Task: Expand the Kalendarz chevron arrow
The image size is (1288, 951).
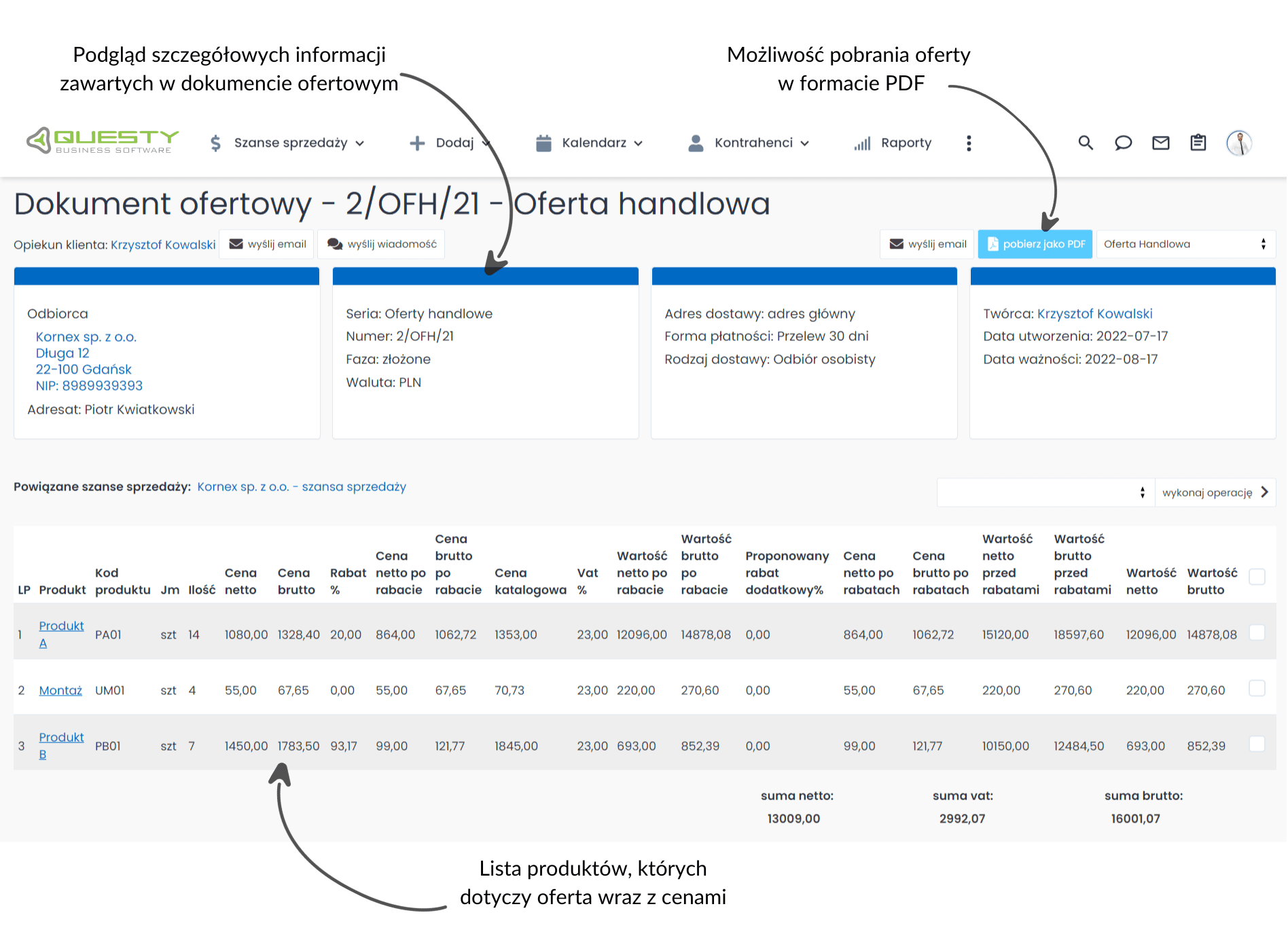Action: coord(639,143)
